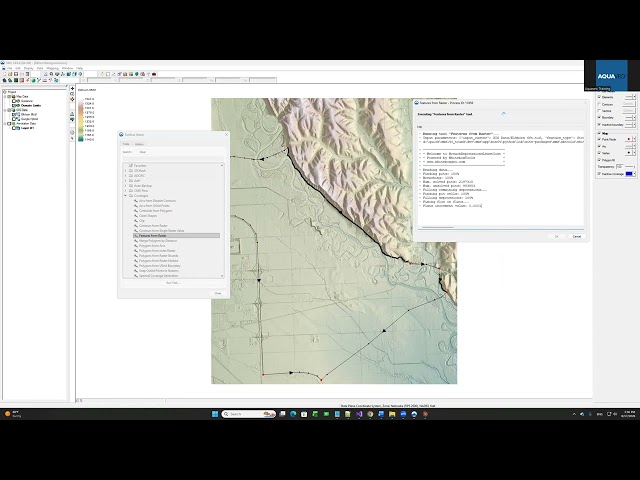640x480 pixels.
Task: Click the Clear search button in Toolbox
Action: tap(142, 152)
